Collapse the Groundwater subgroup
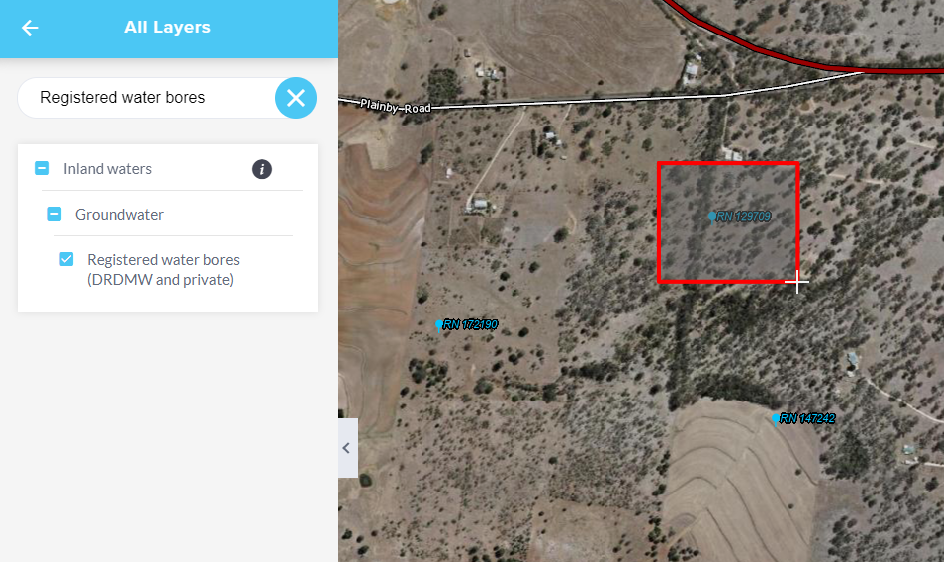Viewport: 944px width, 562px height. coord(54,214)
